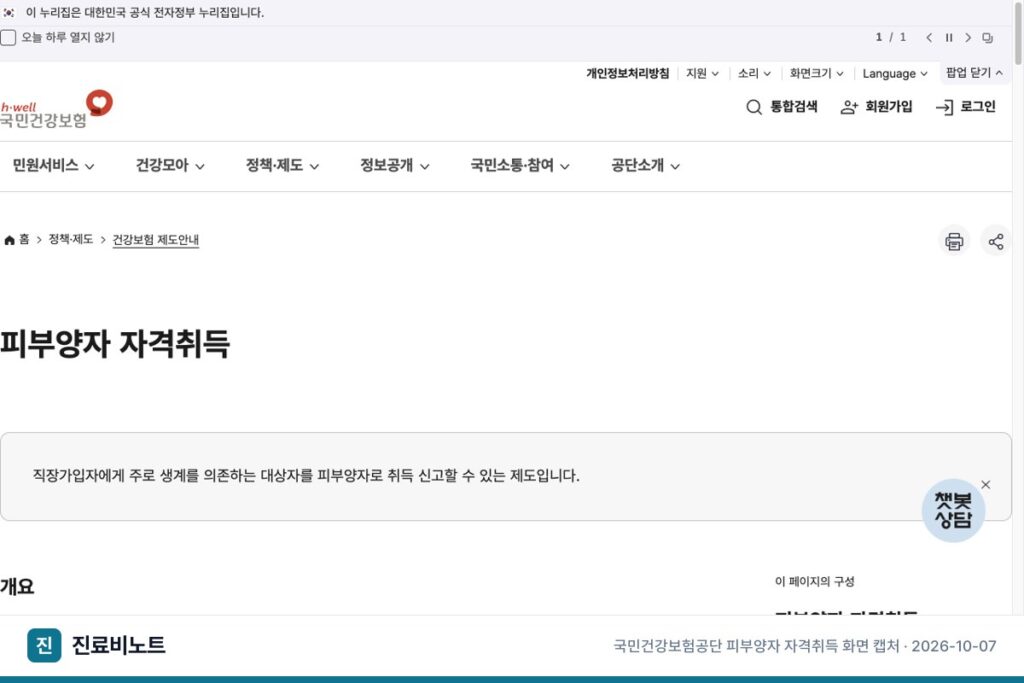Open the 정책·제도 main menu
Viewport: 1024px width, 683px height.
pos(282,165)
